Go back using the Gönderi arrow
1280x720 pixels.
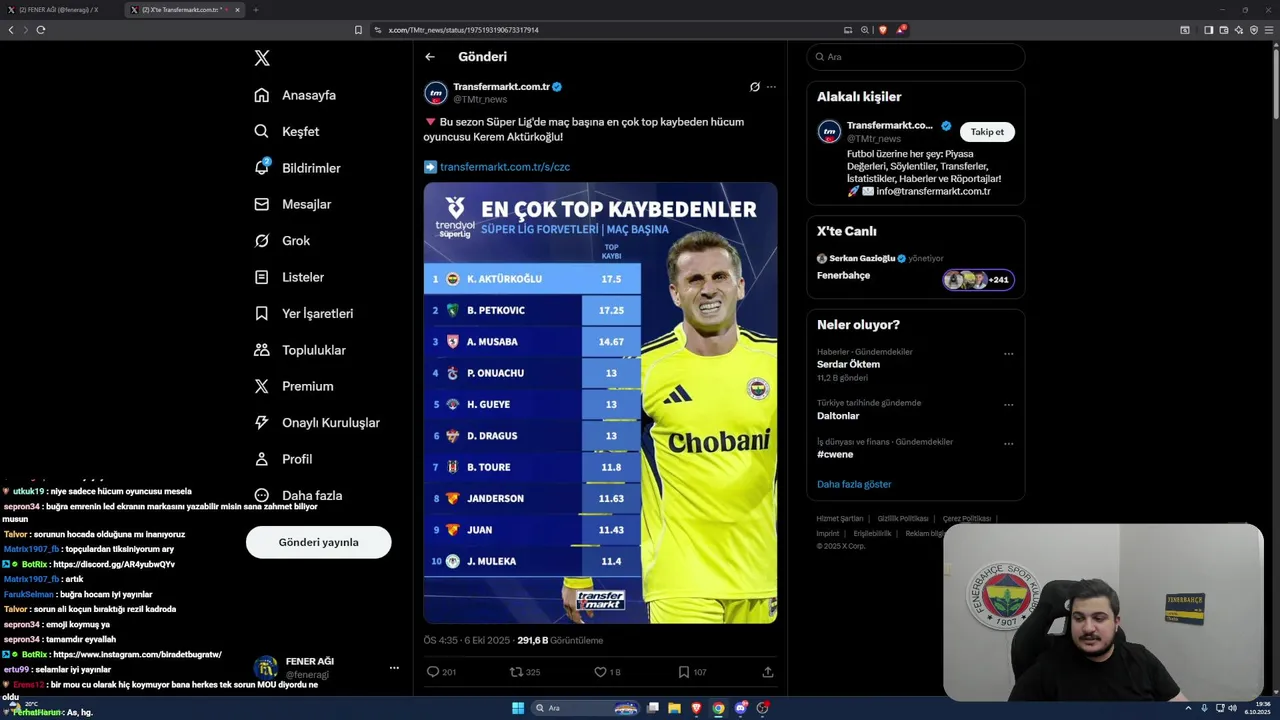(430, 57)
